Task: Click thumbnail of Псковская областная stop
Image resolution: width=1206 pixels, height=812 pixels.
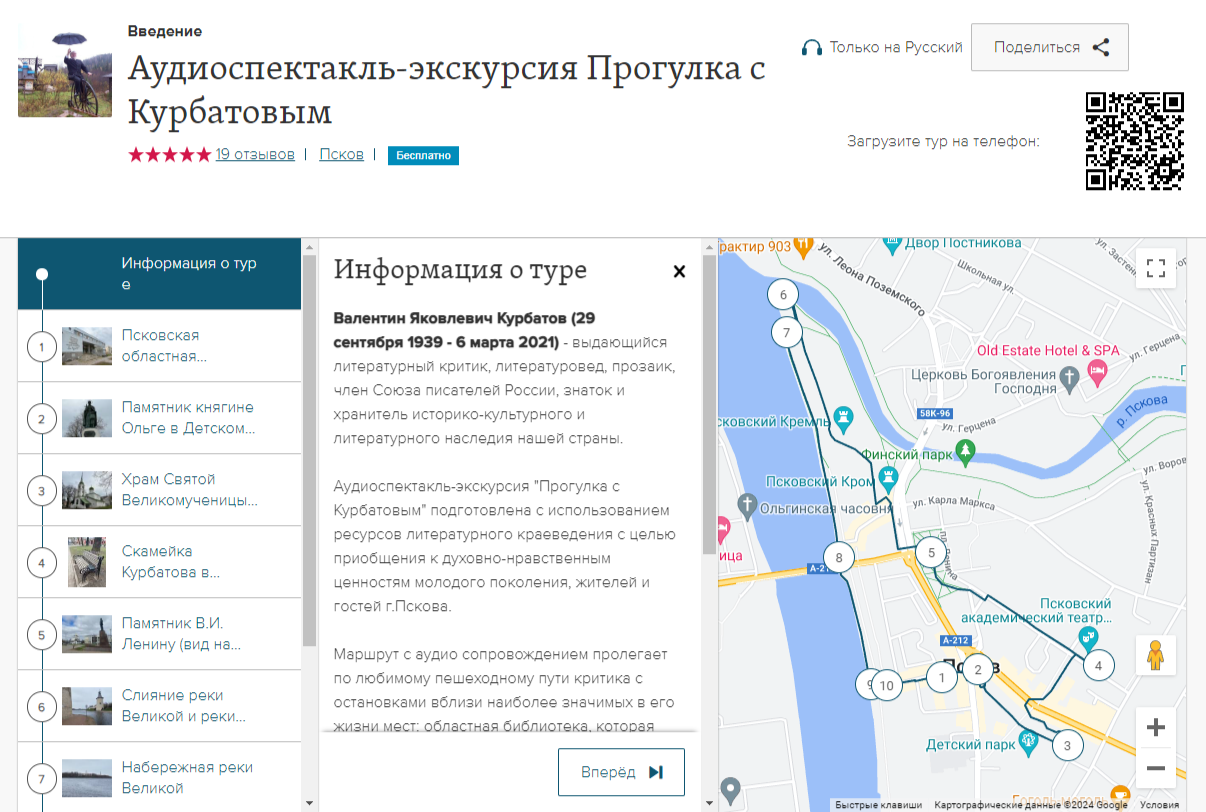Action: [x=87, y=346]
